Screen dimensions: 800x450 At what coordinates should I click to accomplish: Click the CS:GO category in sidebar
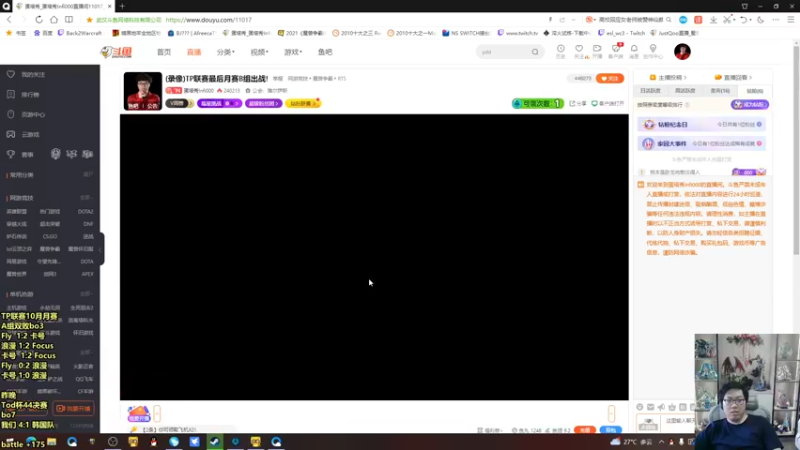[50, 237]
